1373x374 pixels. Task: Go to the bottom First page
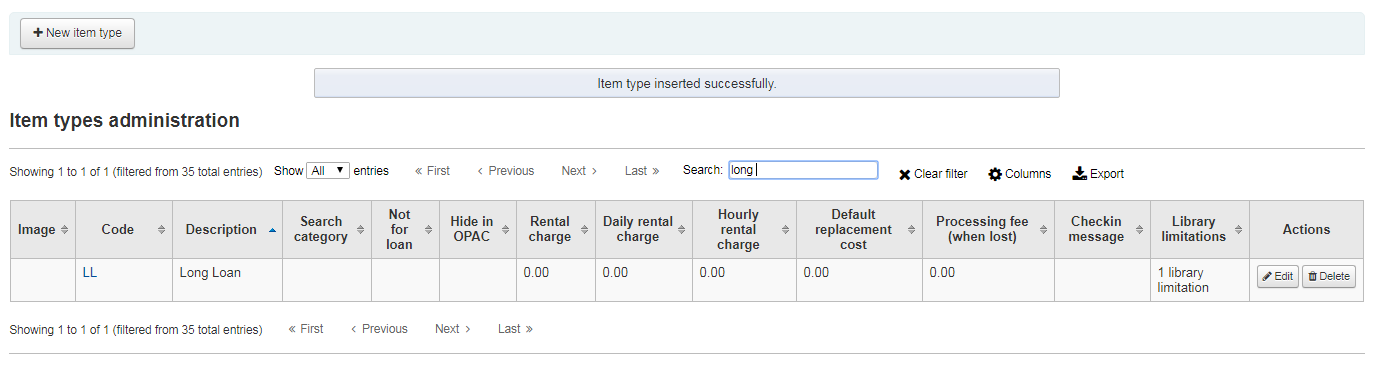306,329
